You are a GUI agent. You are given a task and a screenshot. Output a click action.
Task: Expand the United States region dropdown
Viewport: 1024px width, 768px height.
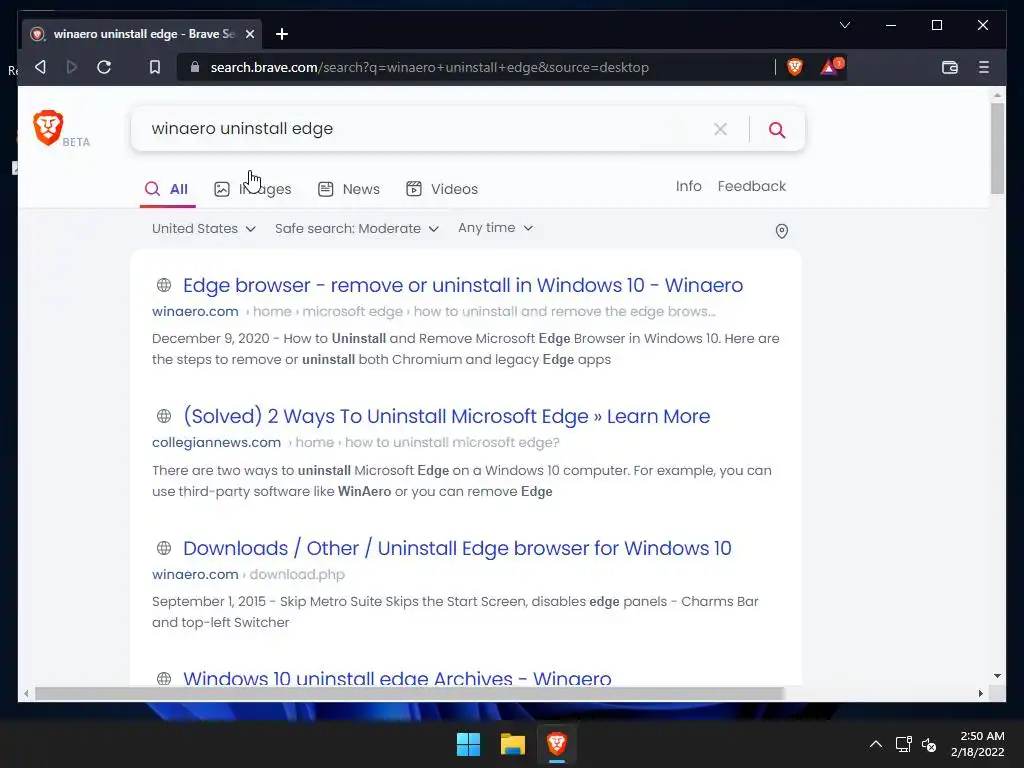coord(203,229)
